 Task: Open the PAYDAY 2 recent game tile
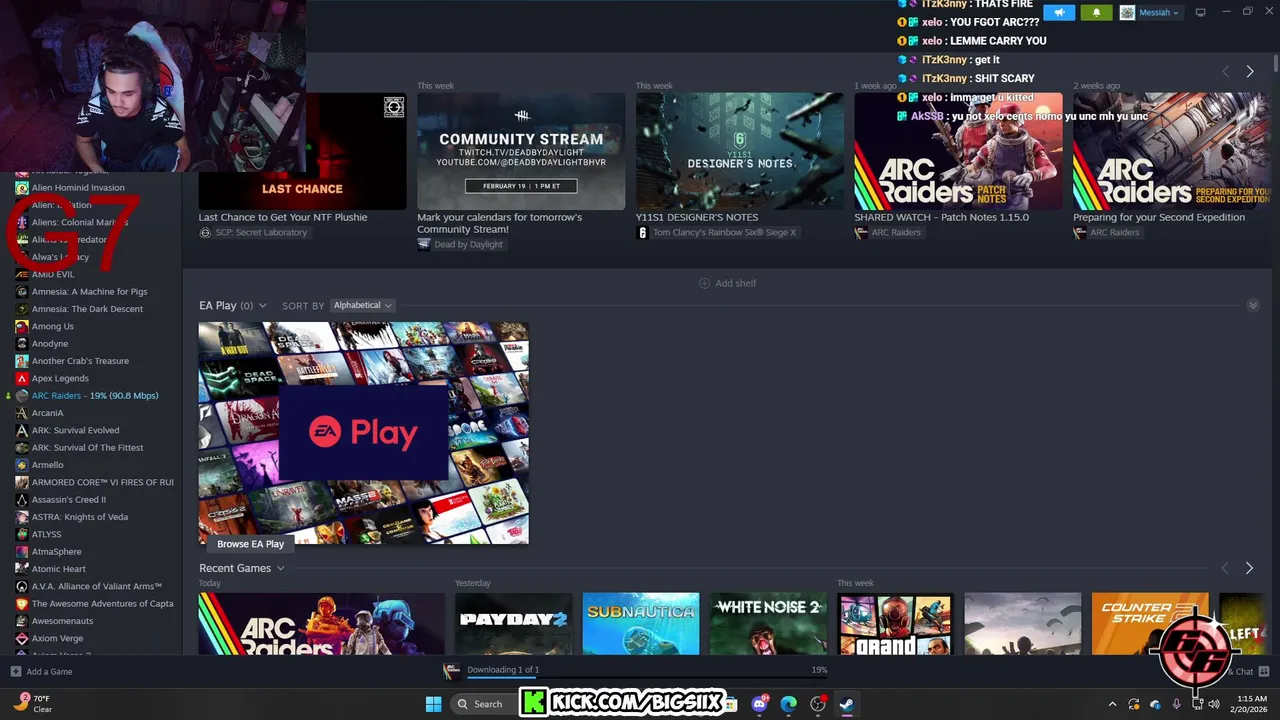pyautogui.click(x=513, y=624)
